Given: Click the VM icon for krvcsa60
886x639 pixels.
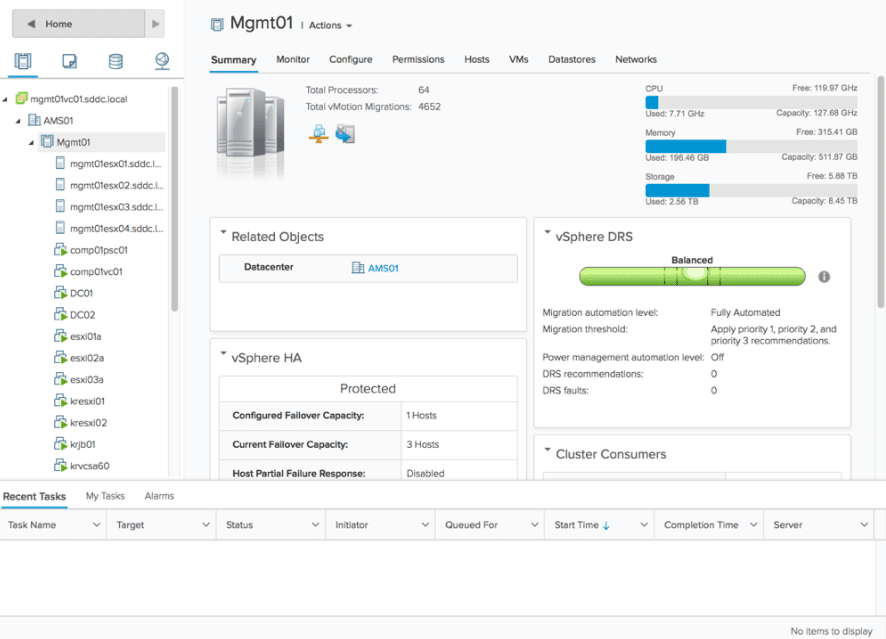Looking at the screenshot, I should tap(60, 465).
